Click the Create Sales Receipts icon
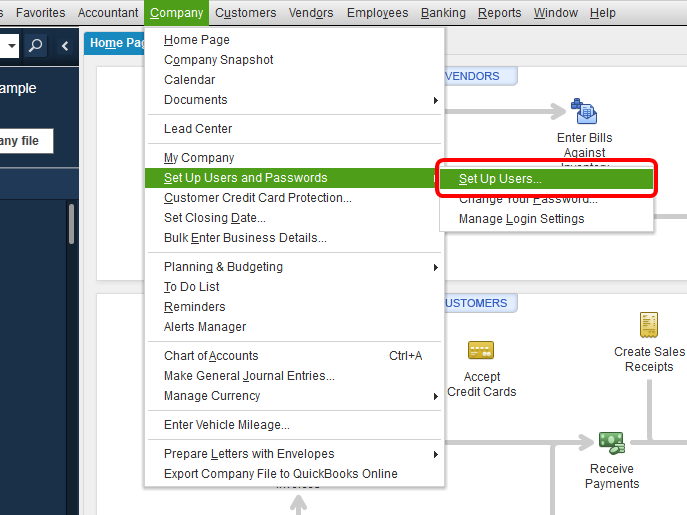The image size is (687, 515). [x=649, y=326]
